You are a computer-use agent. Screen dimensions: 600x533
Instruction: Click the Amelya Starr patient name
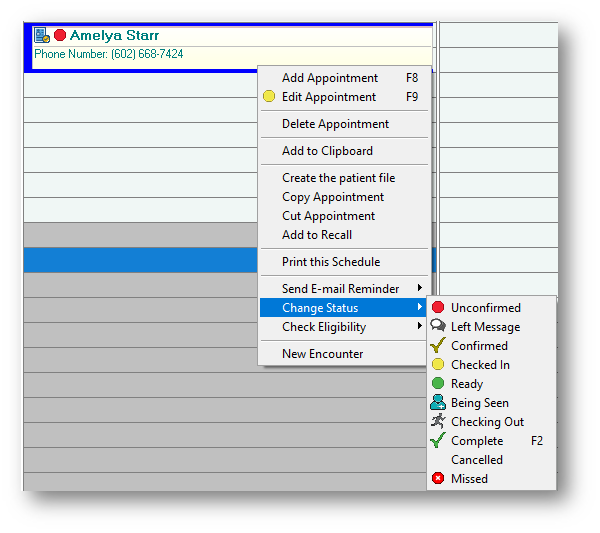coord(114,35)
